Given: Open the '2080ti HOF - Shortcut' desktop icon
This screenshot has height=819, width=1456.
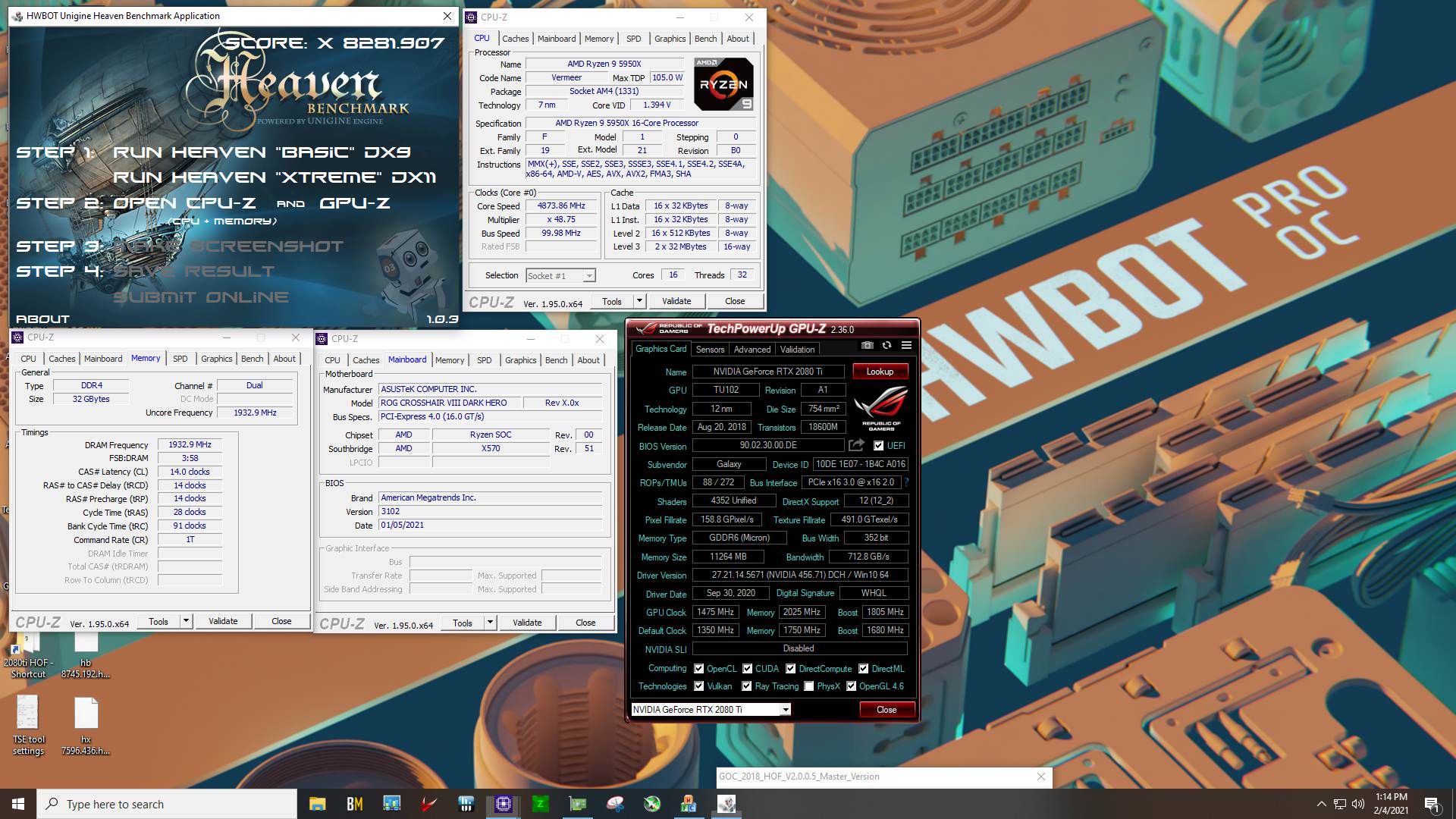Looking at the screenshot, I should click(x=28, y=656).
